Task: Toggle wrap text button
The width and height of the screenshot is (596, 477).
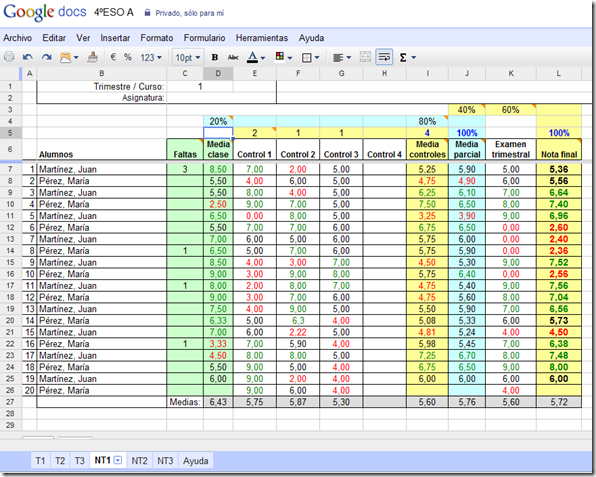Action: click(384, 57)
